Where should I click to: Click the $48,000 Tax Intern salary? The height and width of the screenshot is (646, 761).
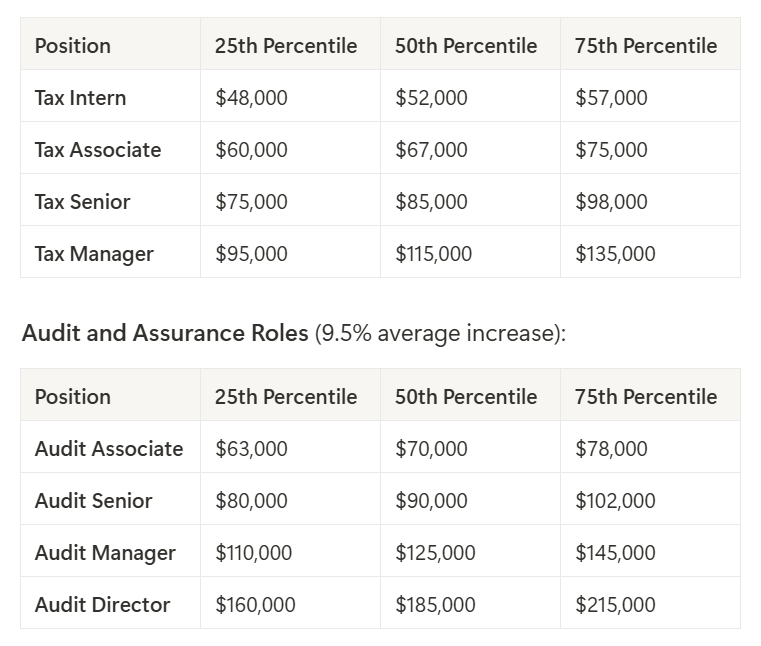pos(251,98)
